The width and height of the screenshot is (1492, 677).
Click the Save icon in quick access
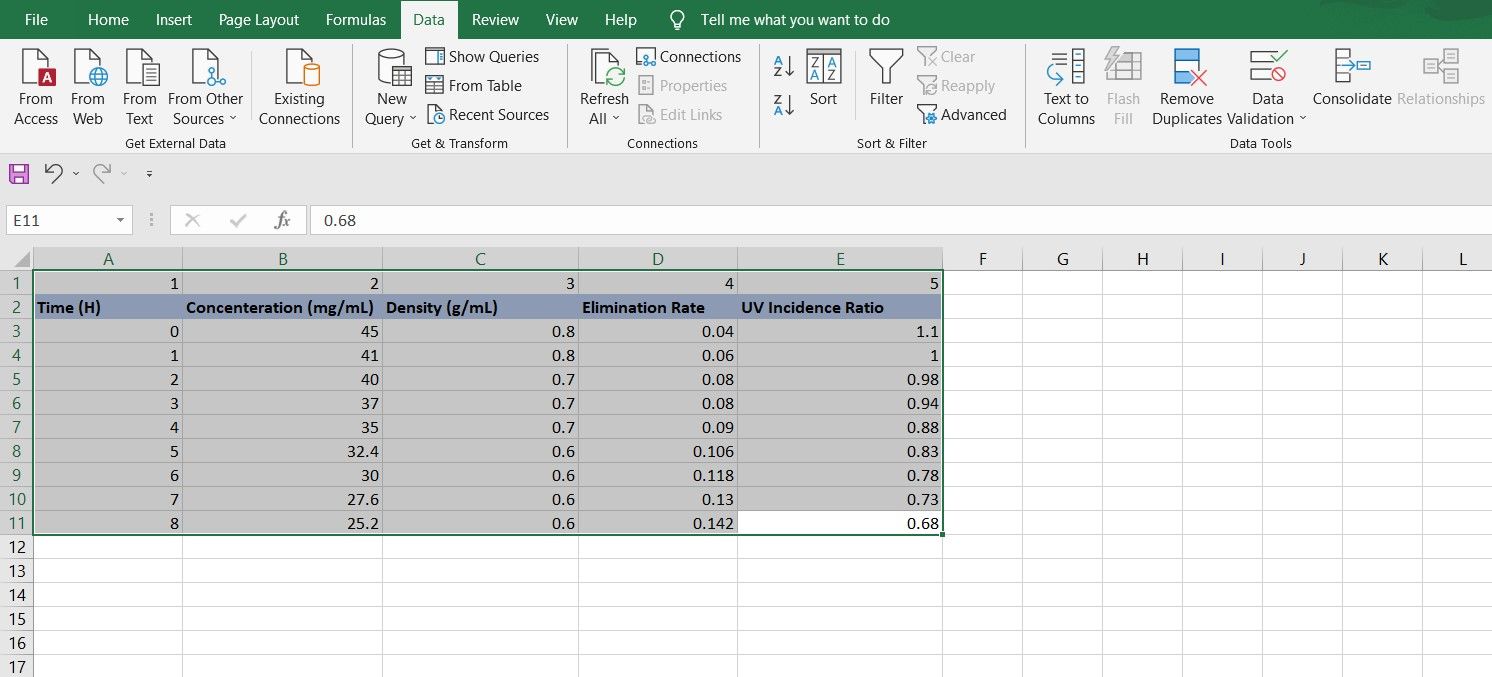tap(19, 174)
